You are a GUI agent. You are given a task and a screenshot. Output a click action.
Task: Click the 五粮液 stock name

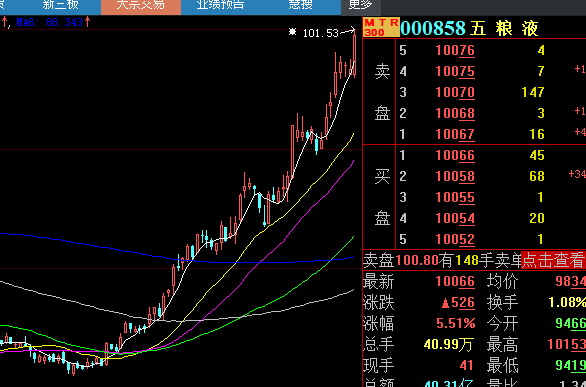[504, 28]
